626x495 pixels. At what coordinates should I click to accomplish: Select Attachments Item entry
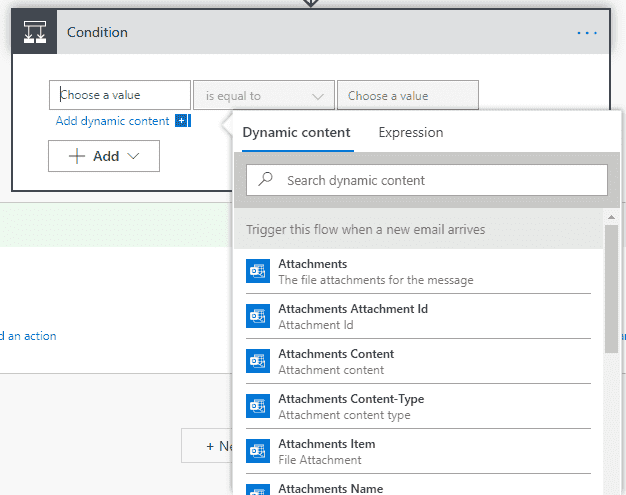[418, 451]
